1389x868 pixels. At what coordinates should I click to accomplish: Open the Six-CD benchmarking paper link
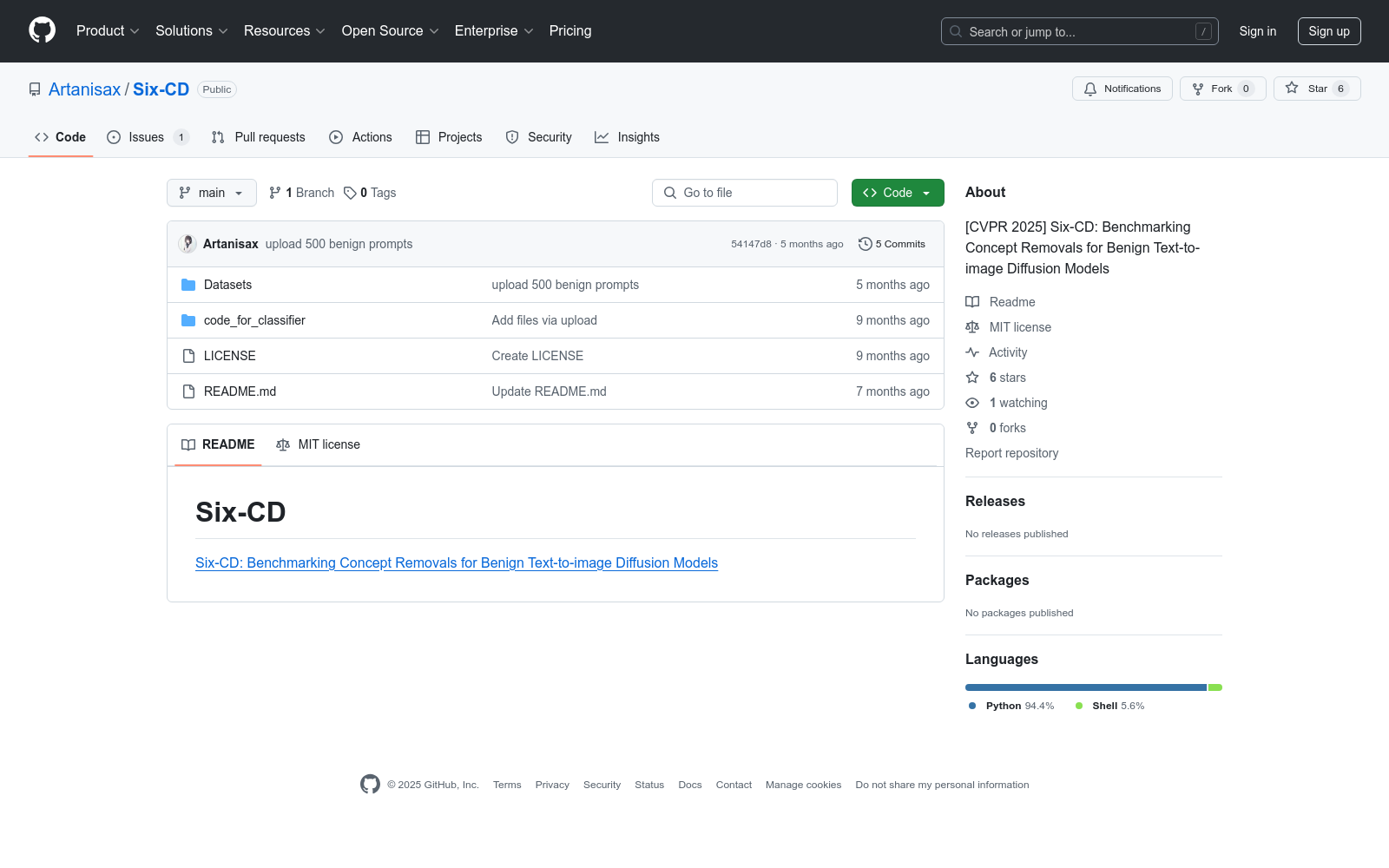click(457, 562)
